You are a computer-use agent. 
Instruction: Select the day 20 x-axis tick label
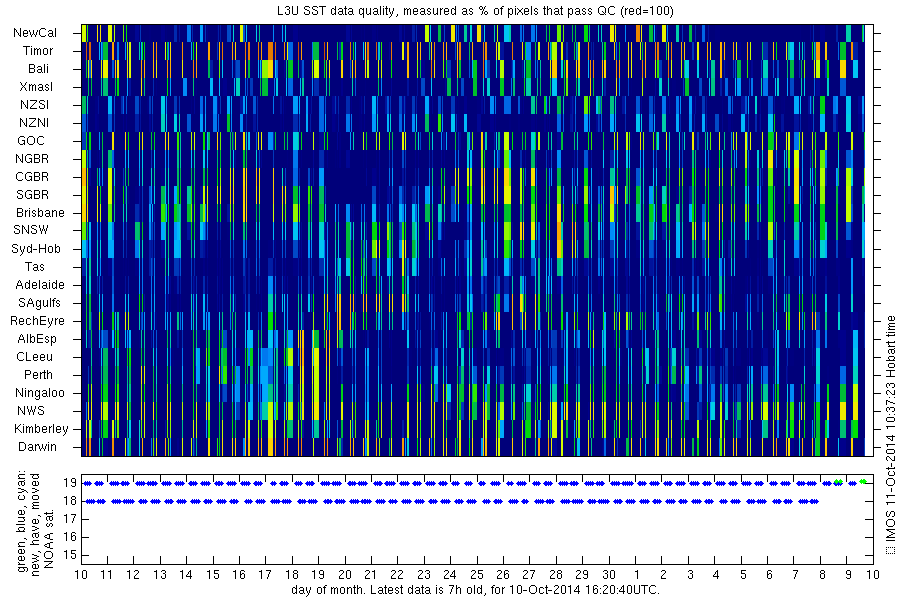(344, 574)
